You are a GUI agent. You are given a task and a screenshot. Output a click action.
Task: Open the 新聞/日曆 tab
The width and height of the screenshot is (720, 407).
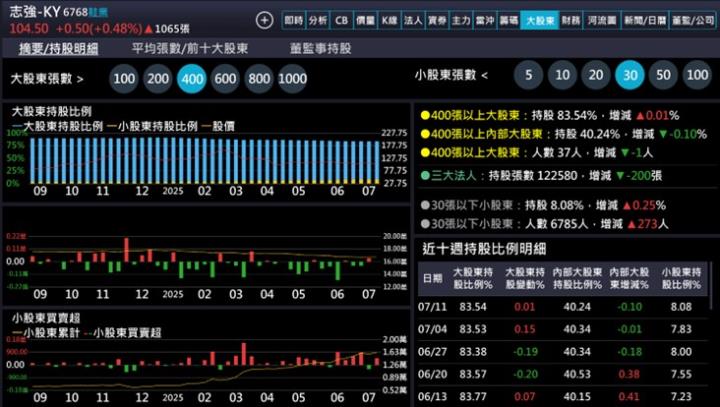pyautogui.click(x=645, y=20)
